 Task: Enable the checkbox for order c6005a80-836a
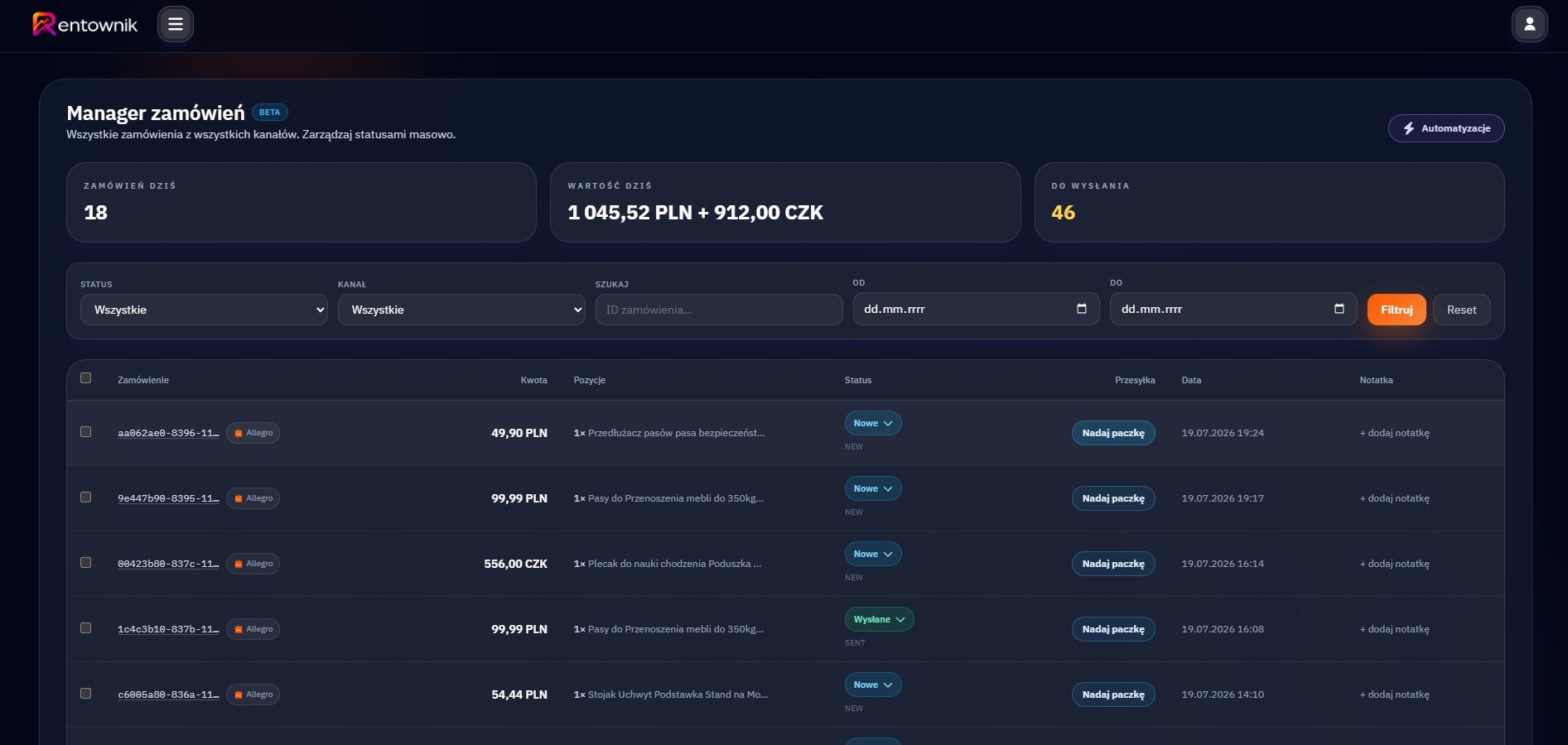(x=85, y=694)
